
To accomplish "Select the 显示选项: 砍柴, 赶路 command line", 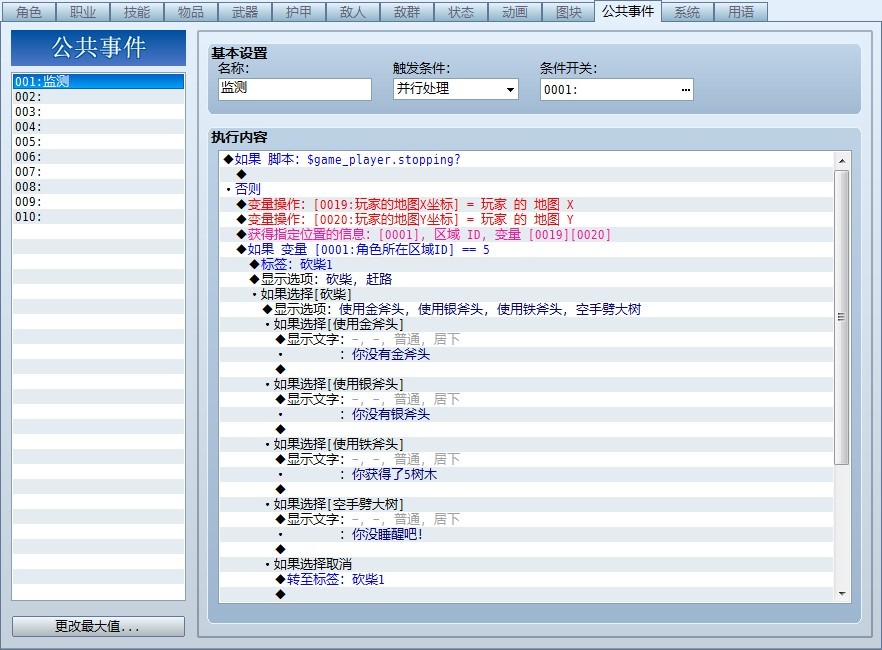I will tap(526, 279).
